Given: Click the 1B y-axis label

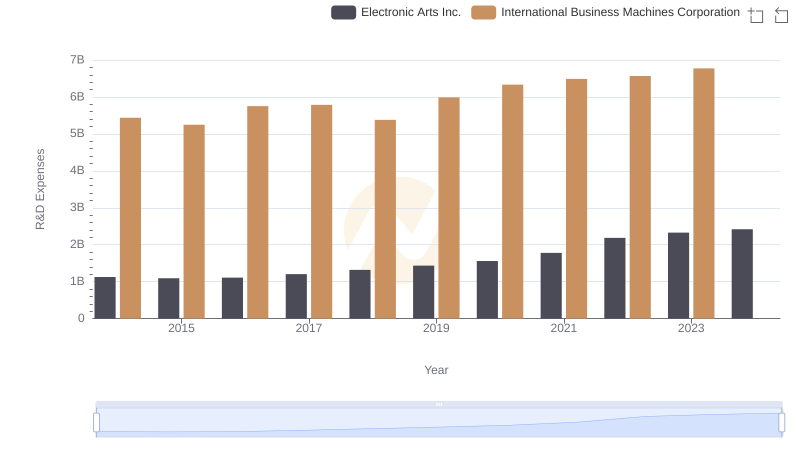Looking at the screenshot, I should point(77,281).
